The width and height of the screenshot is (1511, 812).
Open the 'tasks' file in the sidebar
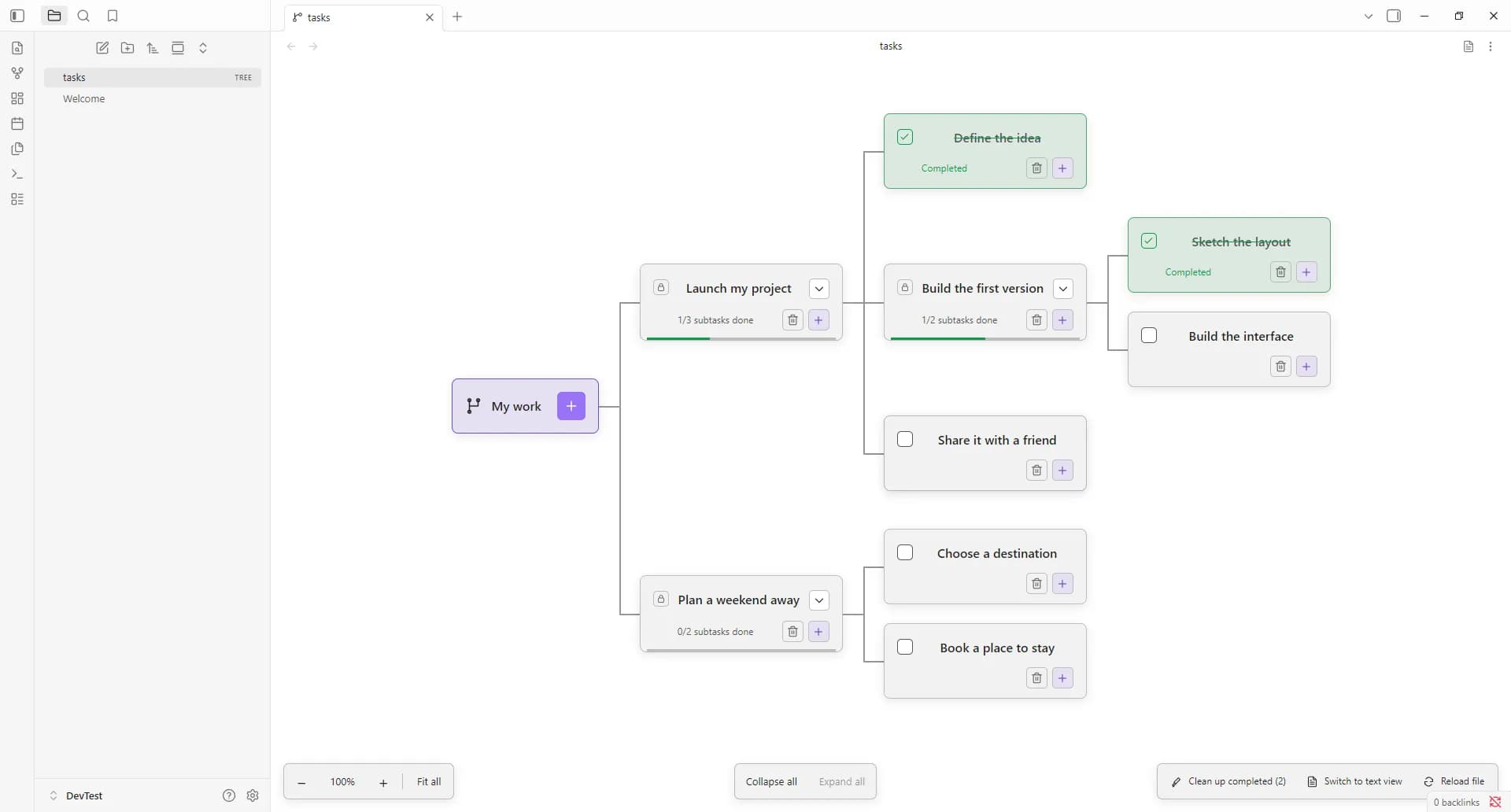tap(153, 77)
